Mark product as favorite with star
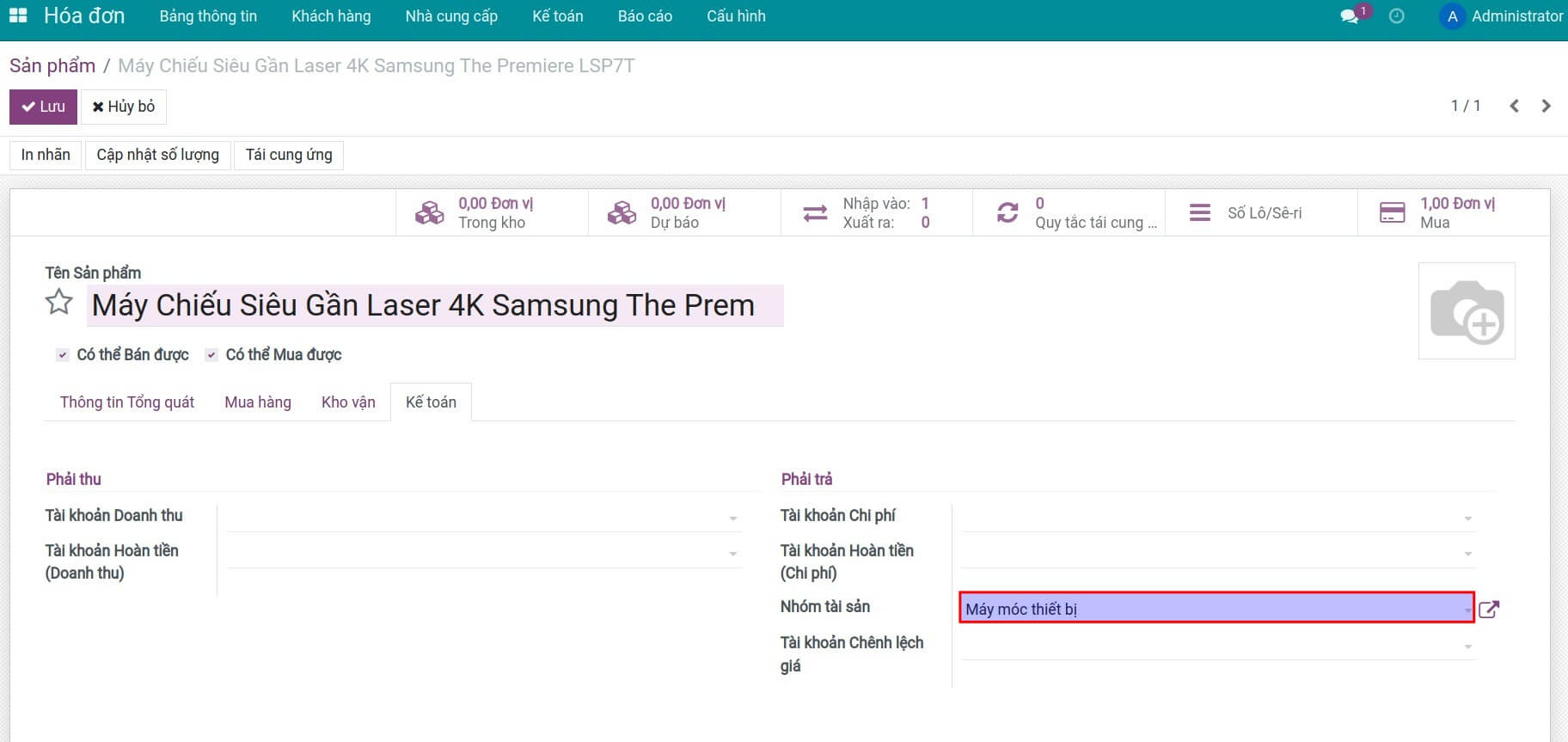This screenshot has height=742, width=1568. (59, 303)
